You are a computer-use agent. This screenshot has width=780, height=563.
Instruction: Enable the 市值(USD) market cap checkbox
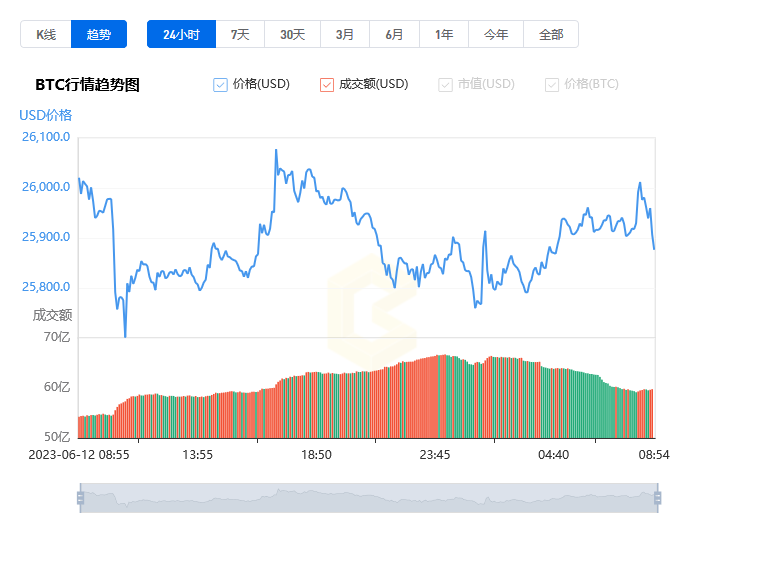446,85
